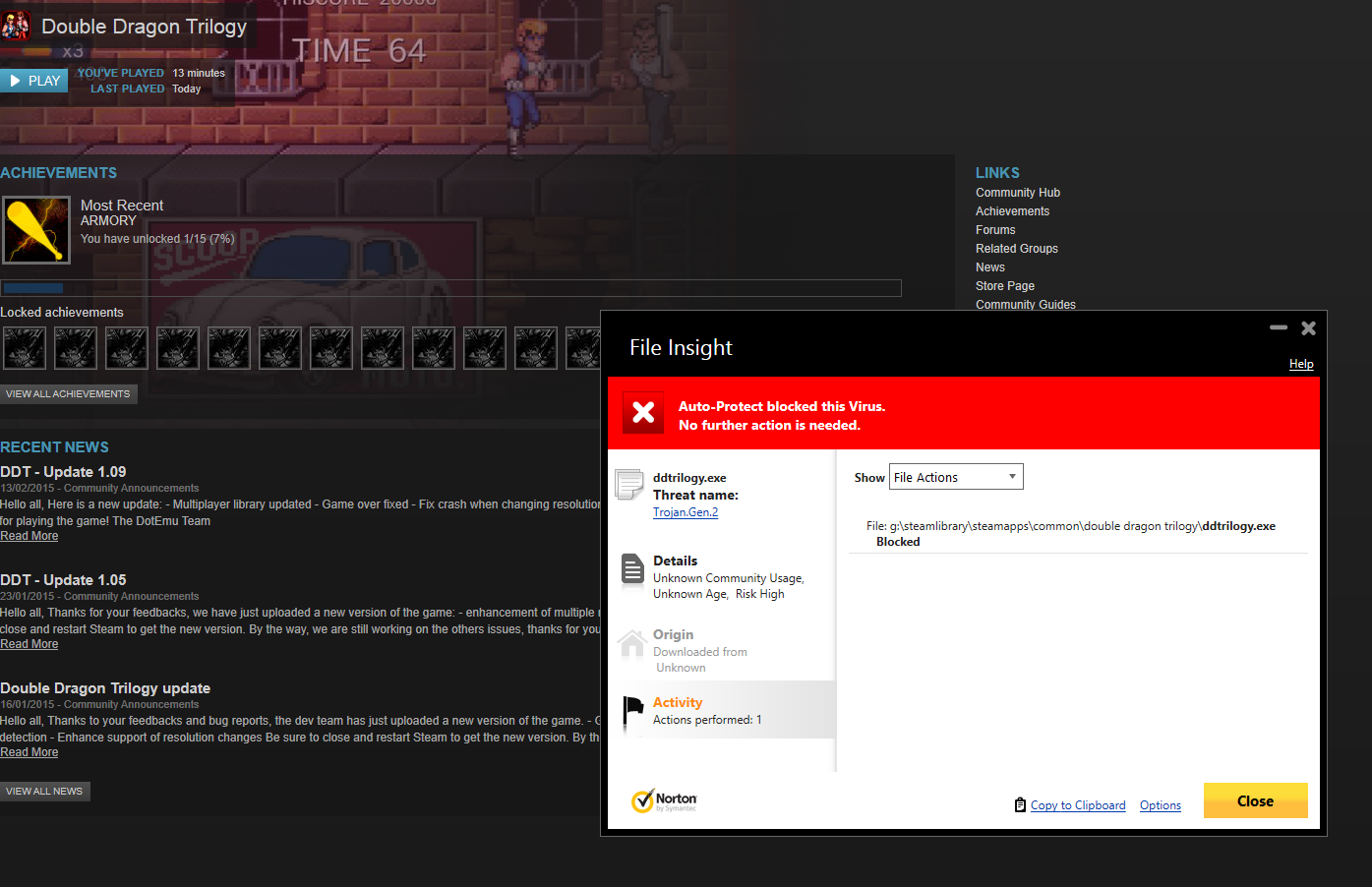Open the DDT - Update 1.09 news headline
The width and height of the screenshot is (1372, 887).
63,472
